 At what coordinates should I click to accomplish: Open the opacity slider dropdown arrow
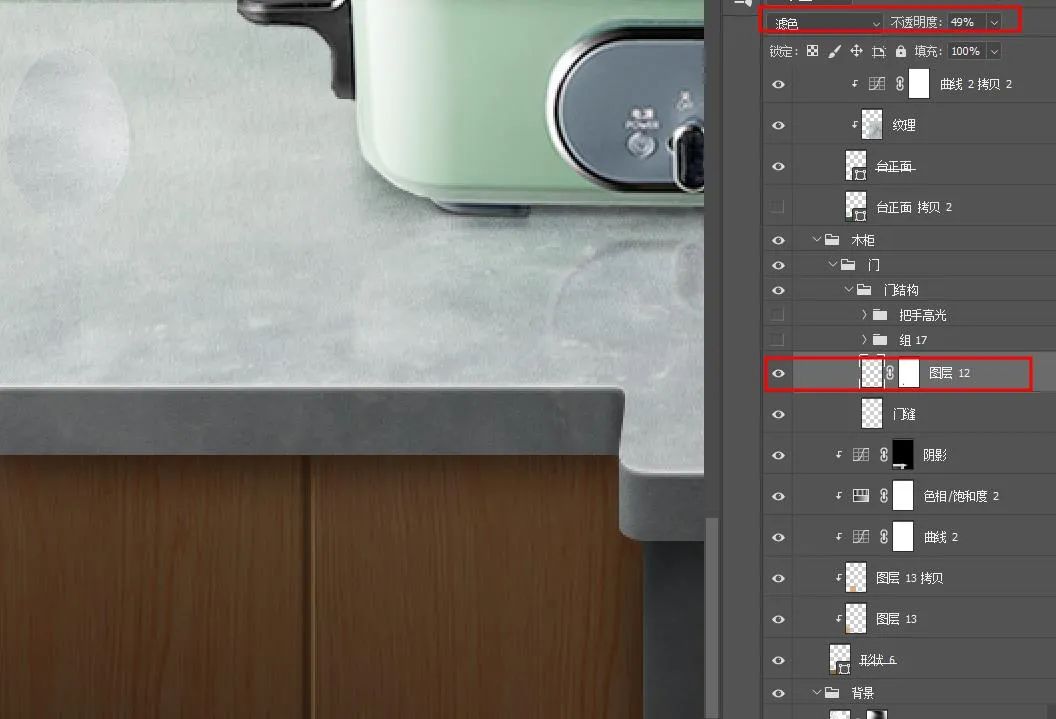[994, 22]
